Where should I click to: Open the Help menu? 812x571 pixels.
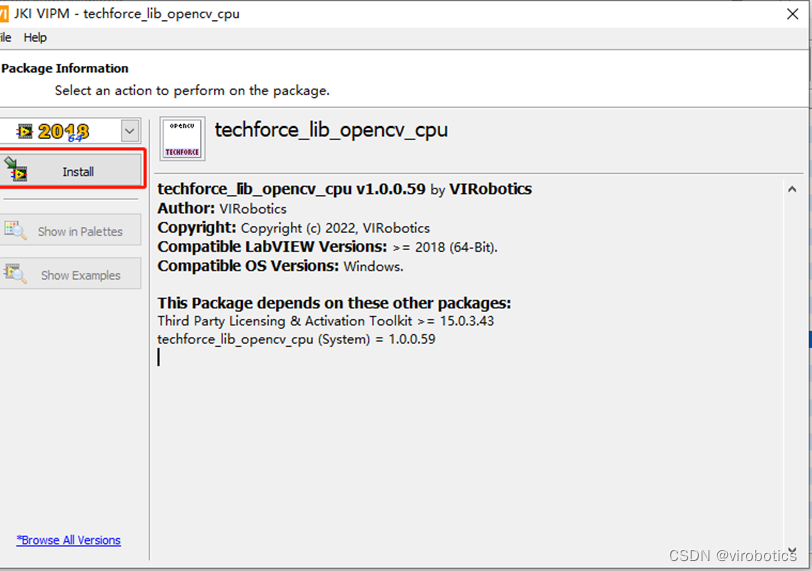[35, 38]
